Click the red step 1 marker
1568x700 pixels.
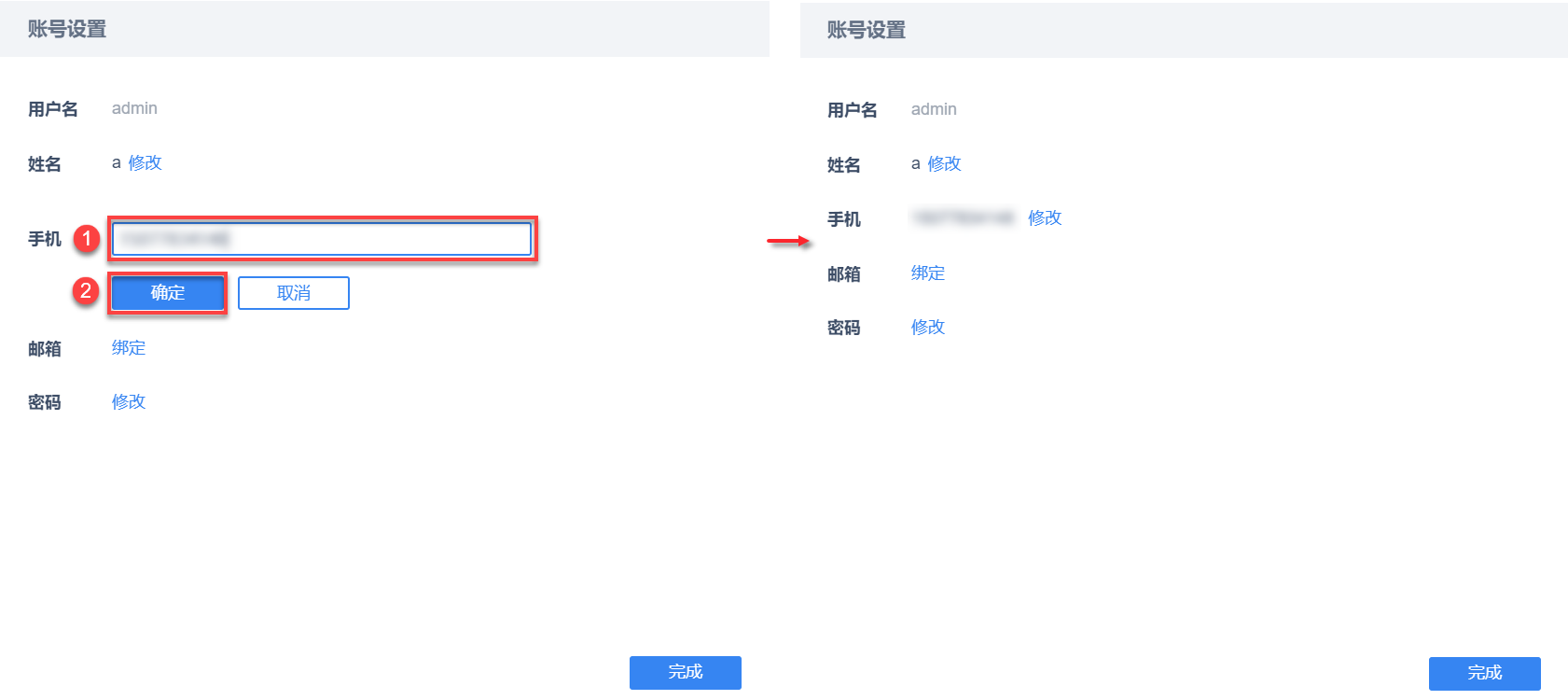coord(87,239)
